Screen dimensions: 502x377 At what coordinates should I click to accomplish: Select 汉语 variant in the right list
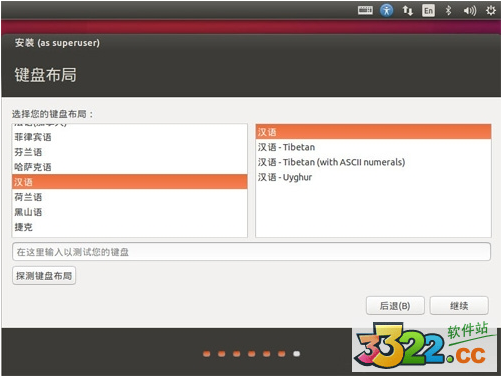click(373, 132)
